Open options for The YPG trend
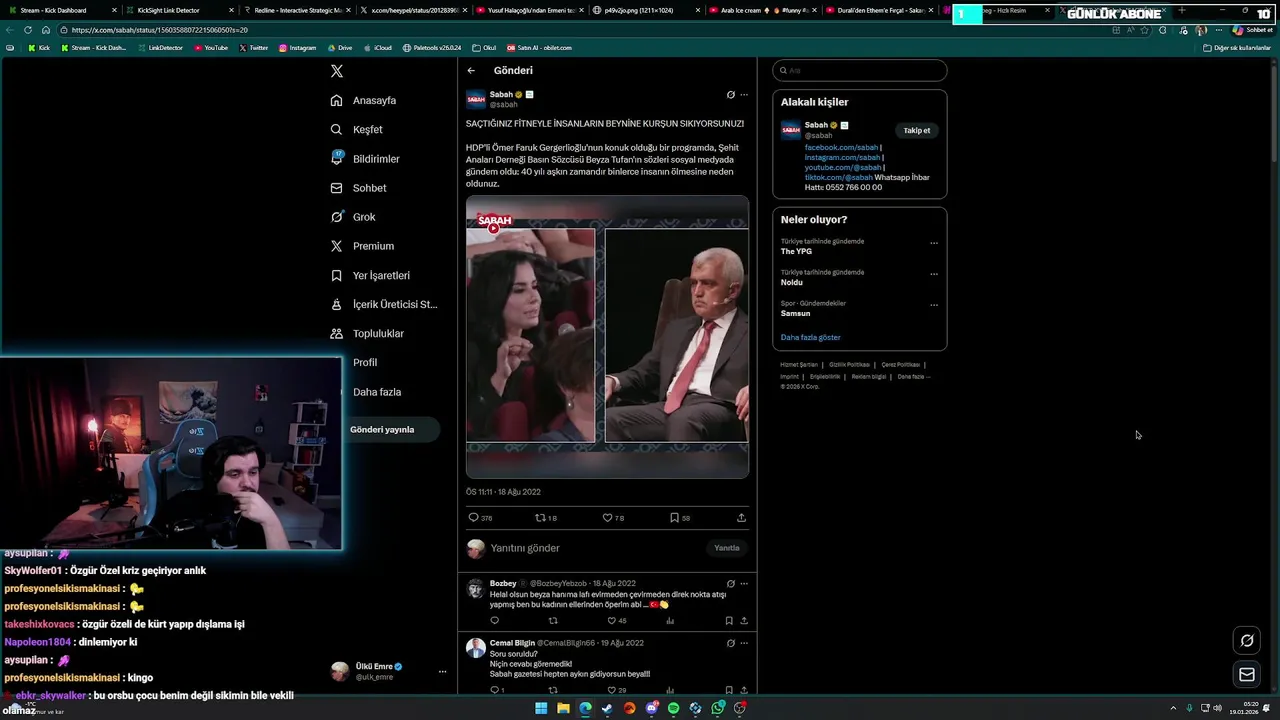 pos(934,243)
